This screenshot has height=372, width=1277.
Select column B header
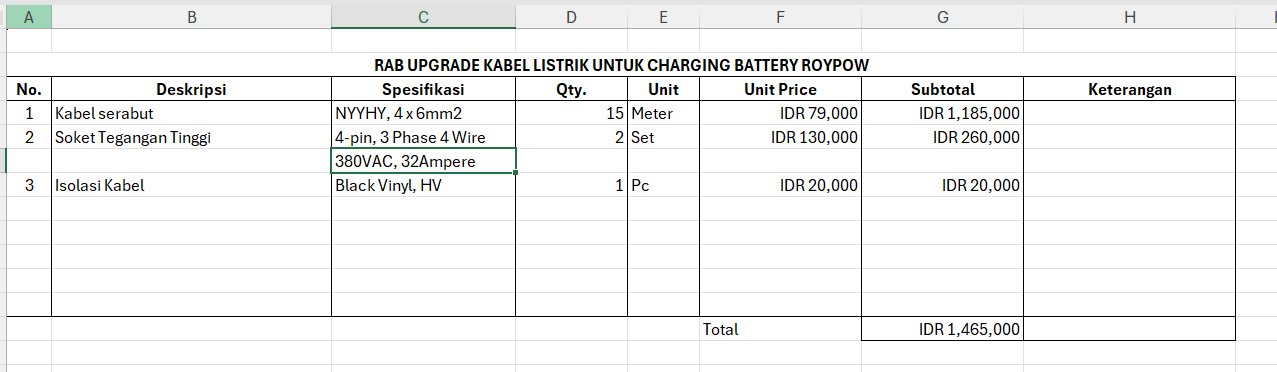191,17
